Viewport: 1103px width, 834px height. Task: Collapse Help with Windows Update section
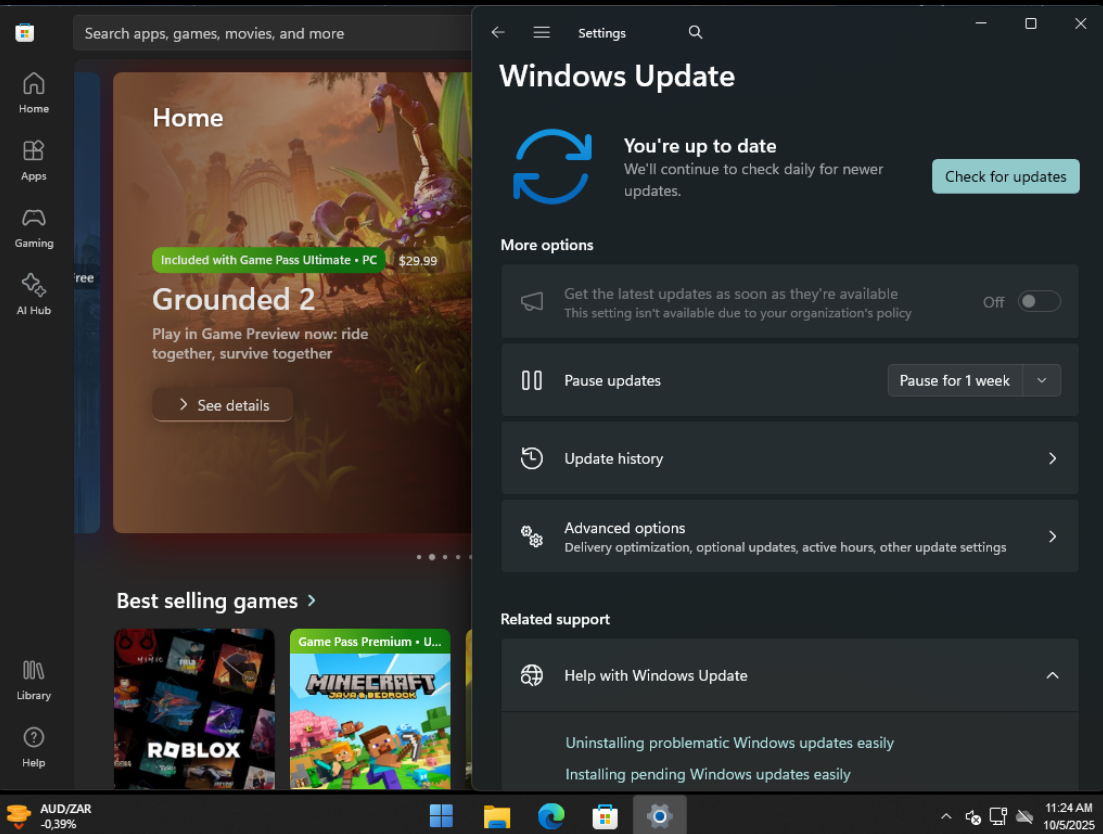tap(1052, 675)
